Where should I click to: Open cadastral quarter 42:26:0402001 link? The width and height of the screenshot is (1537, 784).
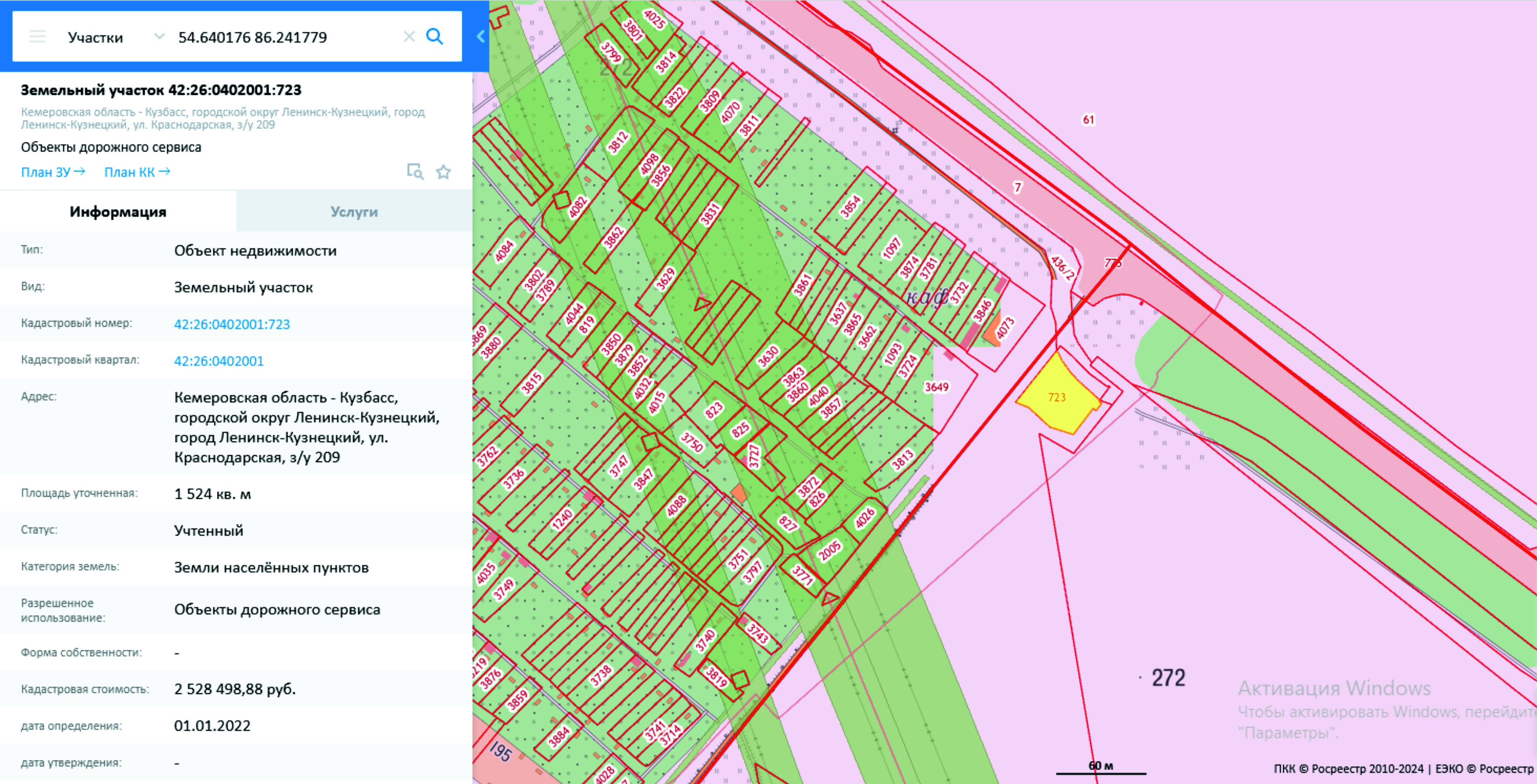tap(218, 361)
